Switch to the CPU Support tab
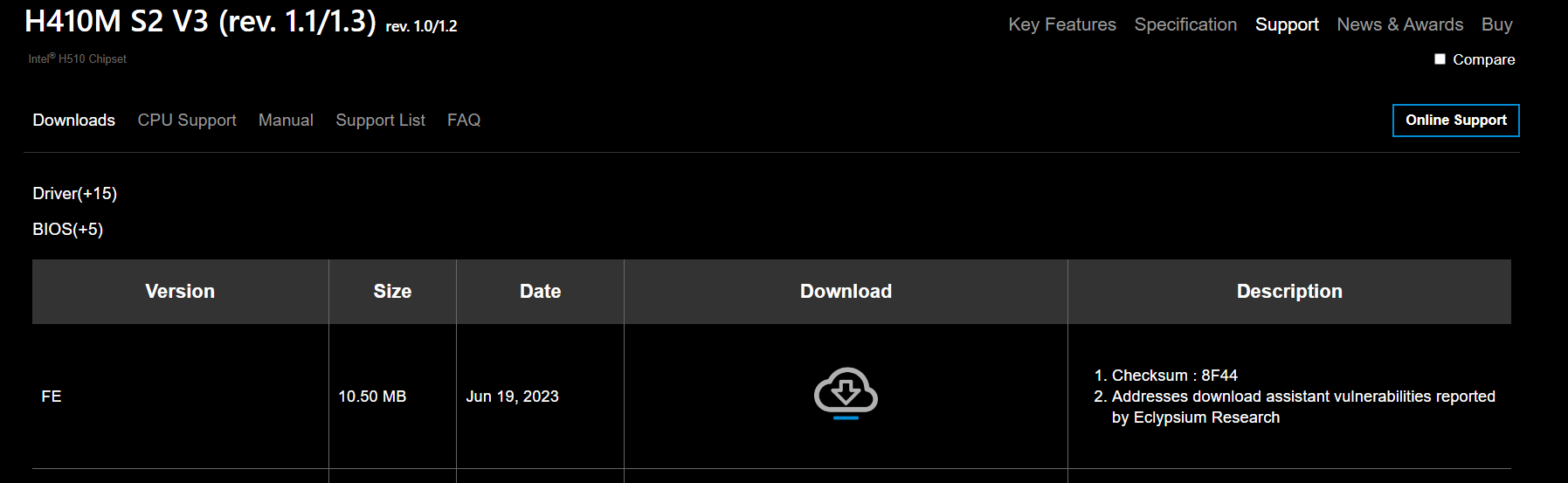The image size is (1568, 483). (187, 120)
